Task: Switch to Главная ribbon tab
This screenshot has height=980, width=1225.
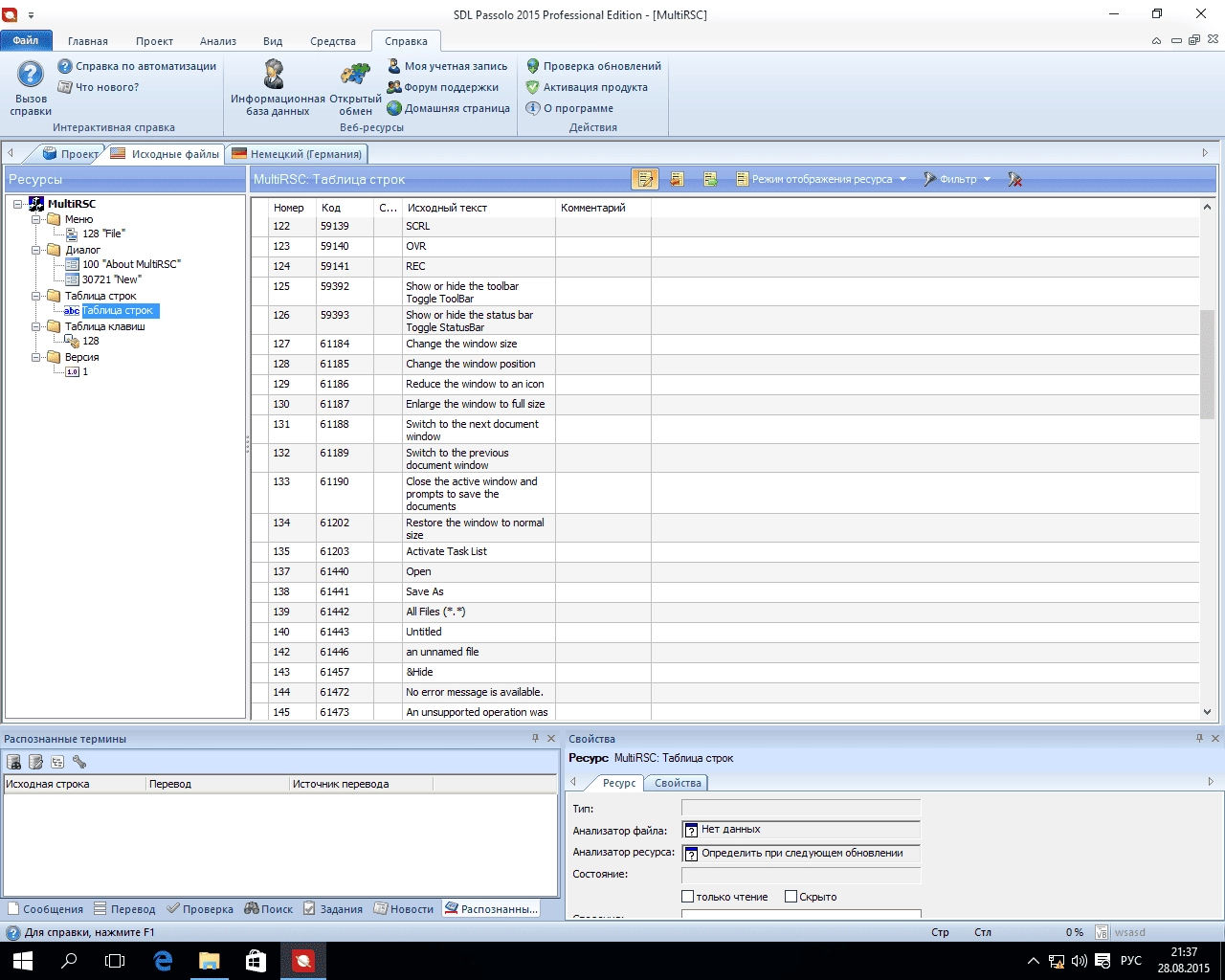Action: point(88,41)
